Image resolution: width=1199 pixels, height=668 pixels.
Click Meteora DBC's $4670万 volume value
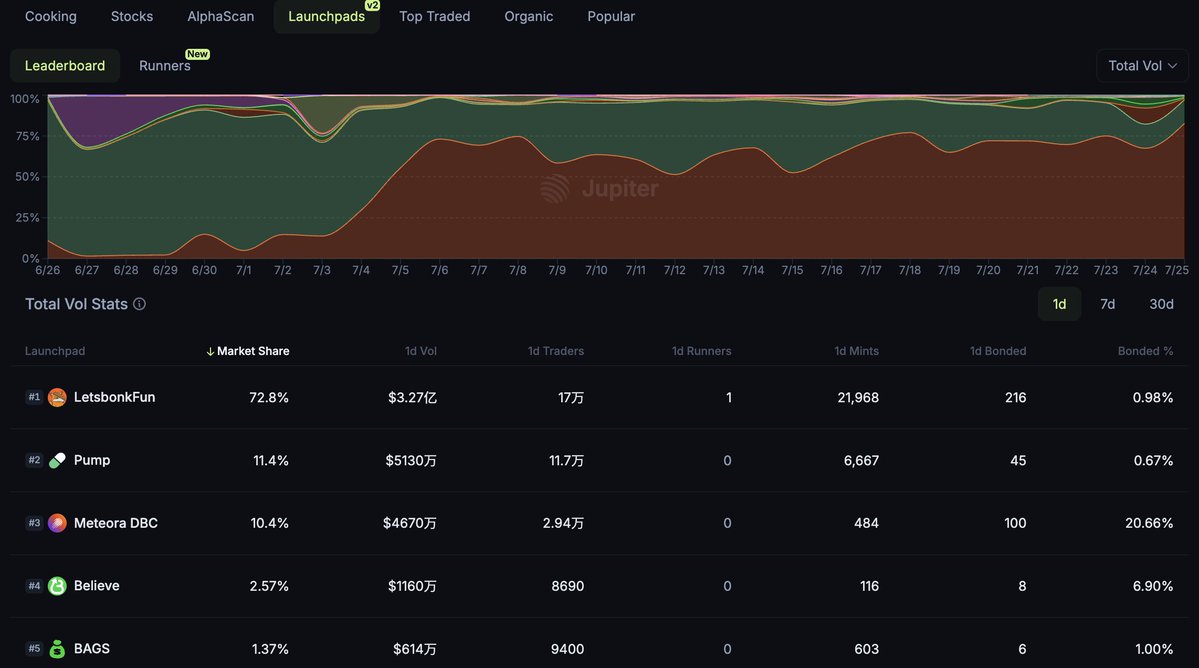pos(410,523)
